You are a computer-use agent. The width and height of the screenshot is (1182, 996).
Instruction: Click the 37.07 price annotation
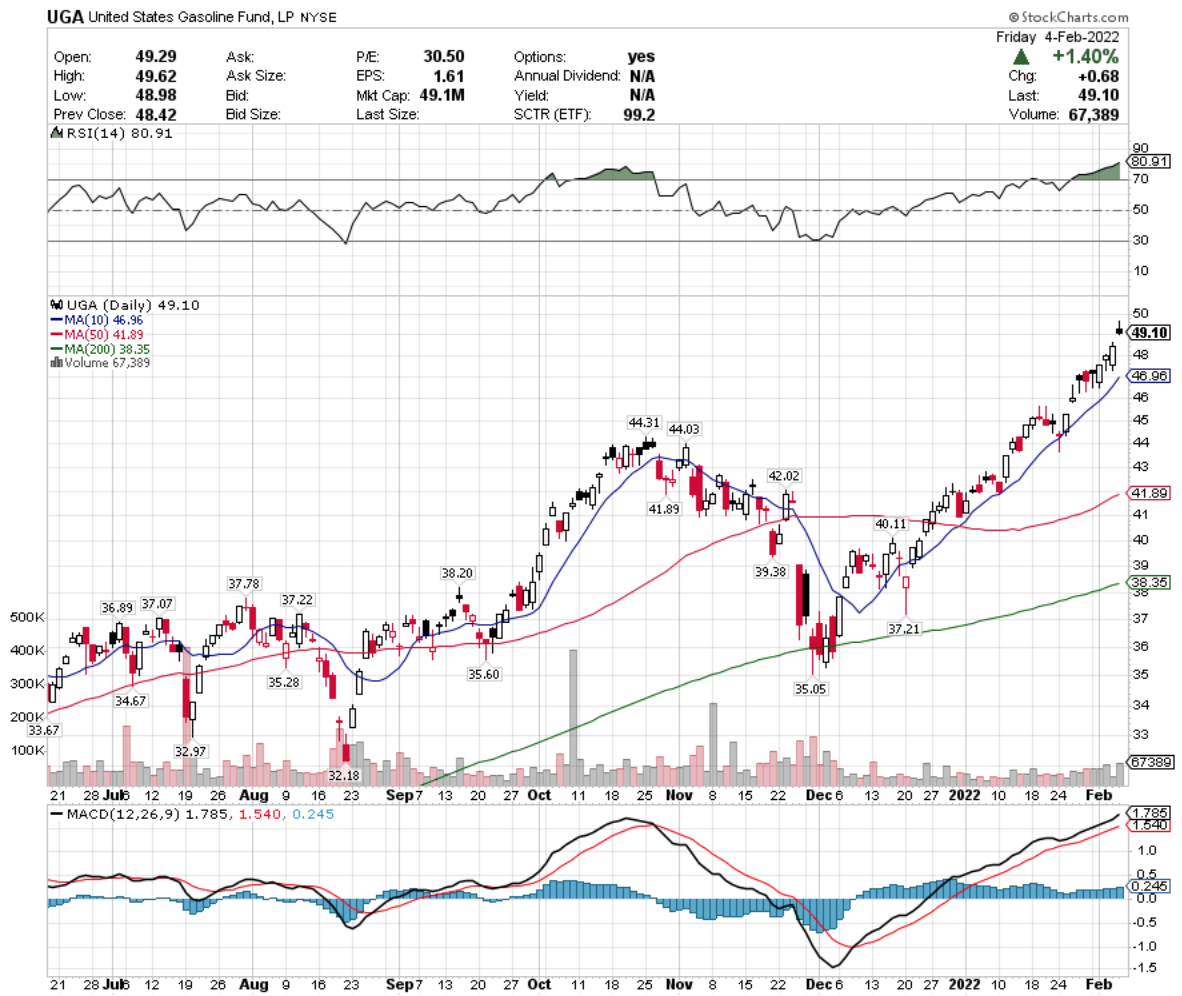[x=157, y=604]
